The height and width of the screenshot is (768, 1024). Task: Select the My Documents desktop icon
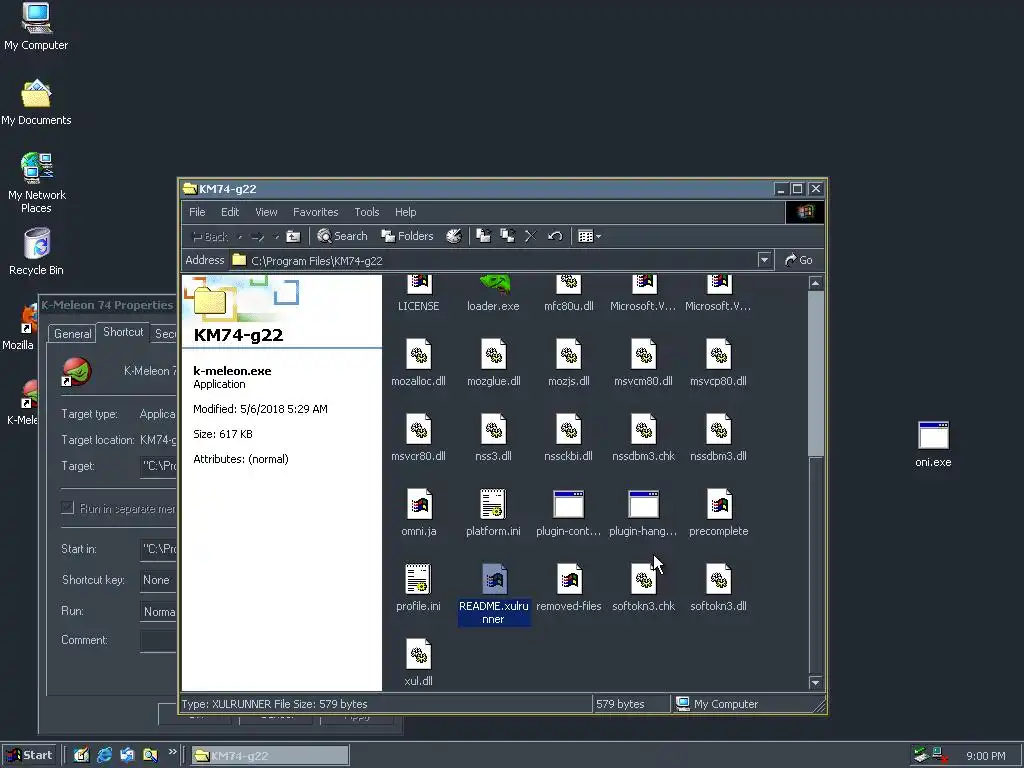(36, 102)
